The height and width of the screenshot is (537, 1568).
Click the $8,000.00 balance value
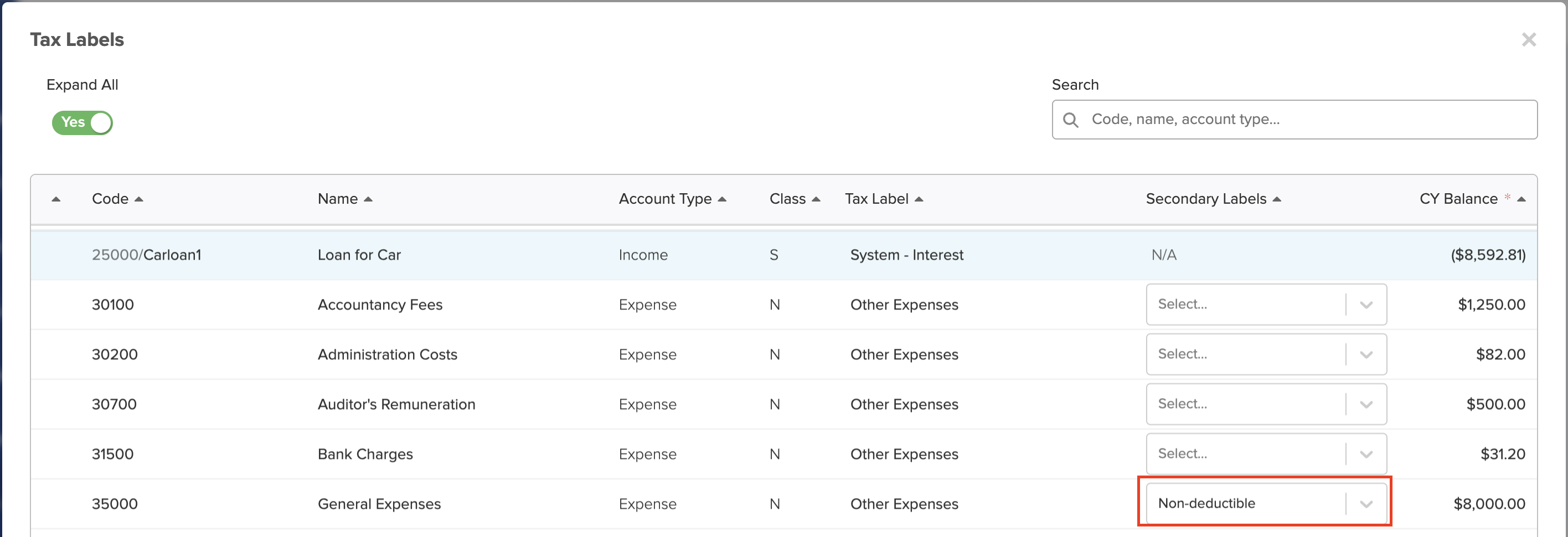[x=1489, y=505]
